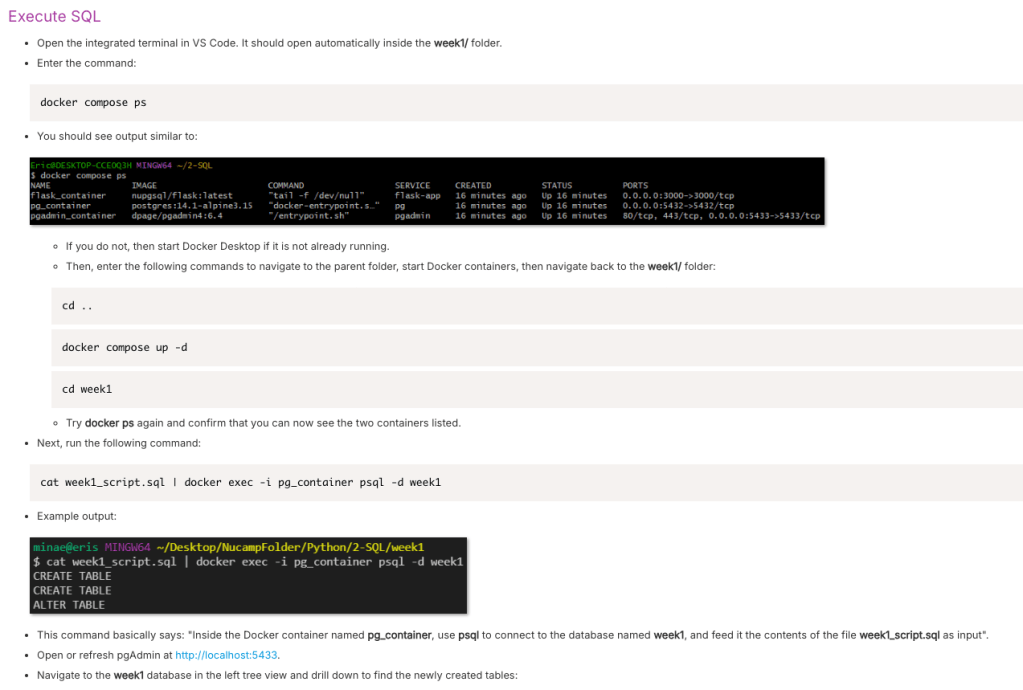Click the "Enter the command:" bullet text
Screen dimensions: 1023x690
click(x=86, y=63)
